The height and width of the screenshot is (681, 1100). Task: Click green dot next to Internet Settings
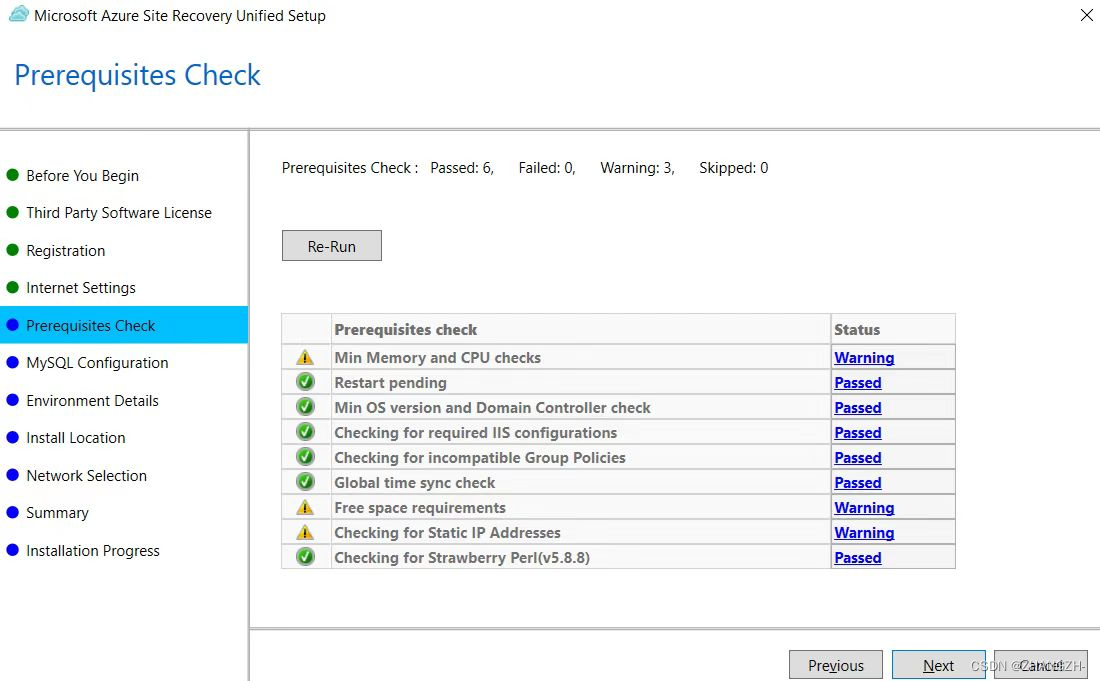coord(13,287)
